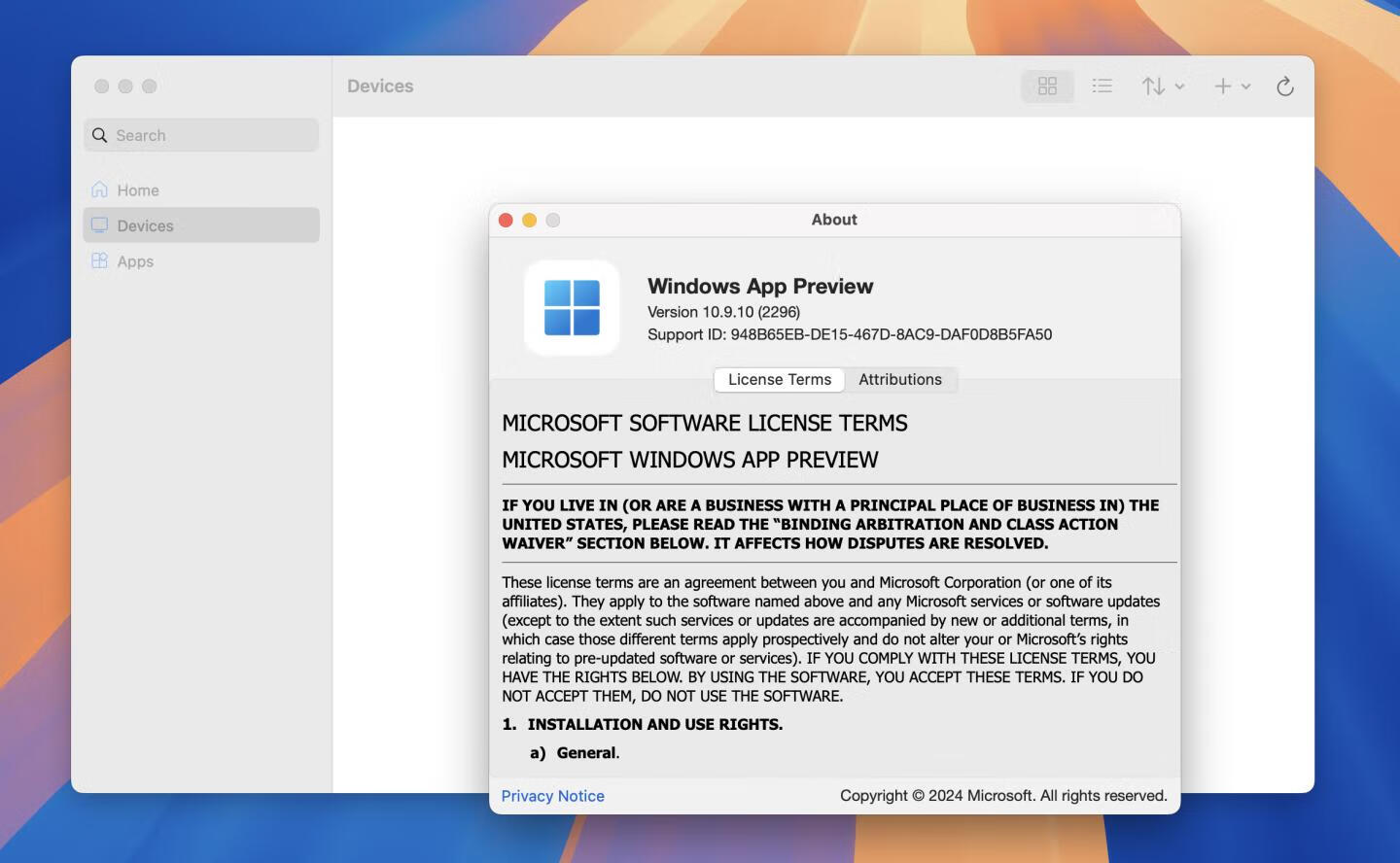Click the Windows App Preview title
1400x863 pixels.
coord(760,286)
